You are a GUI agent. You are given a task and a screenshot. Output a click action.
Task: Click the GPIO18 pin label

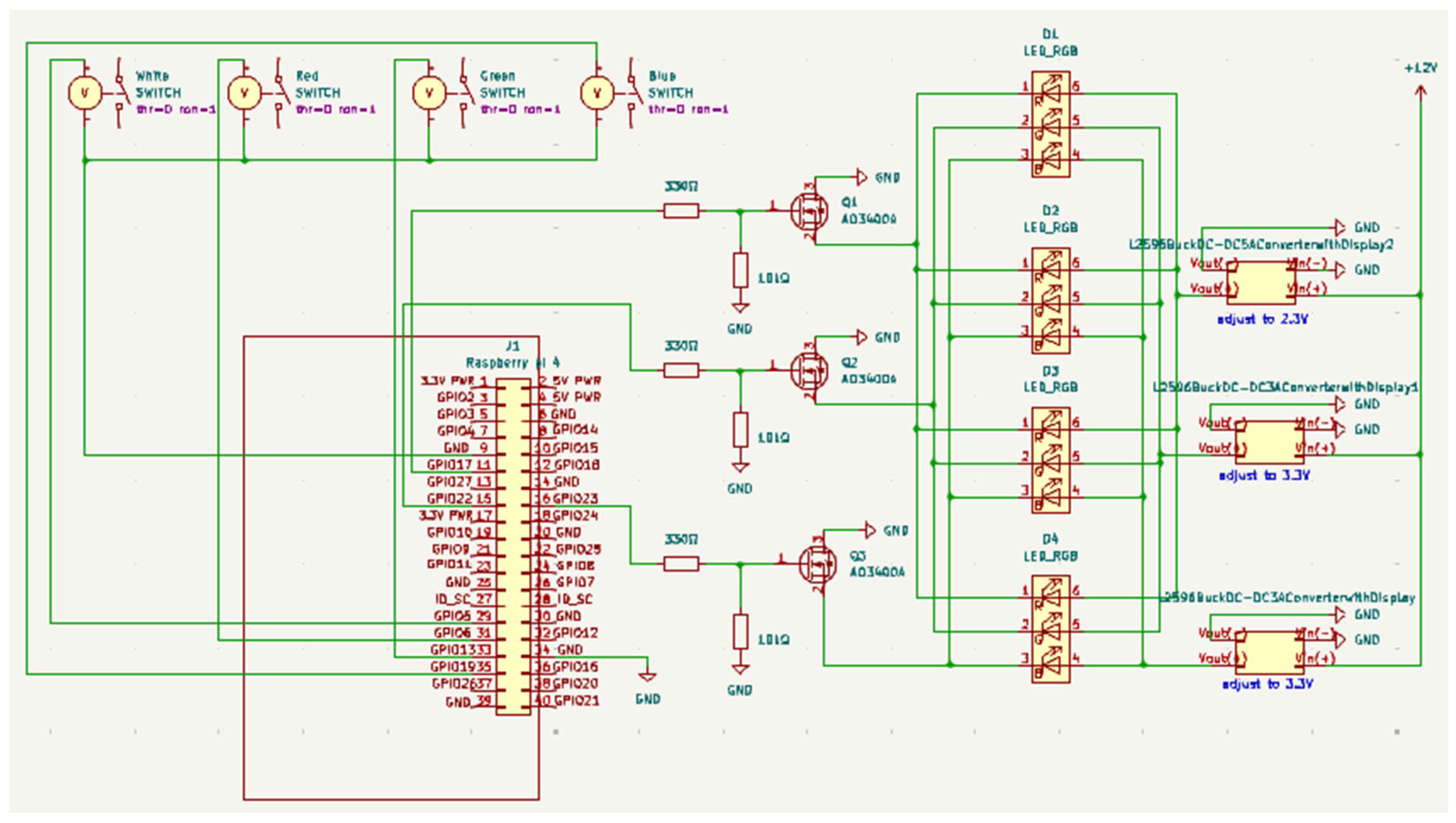click(577, 465)
